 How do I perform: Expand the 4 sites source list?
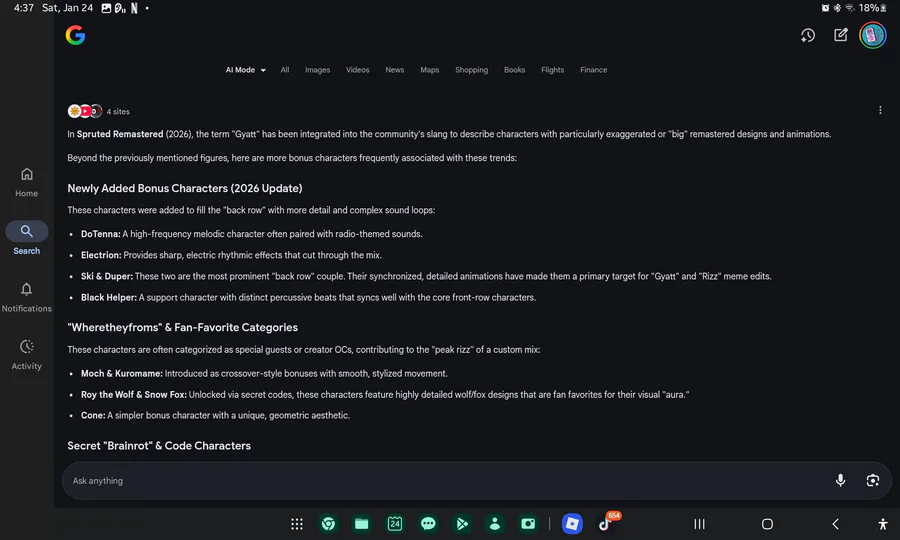[x=99, y=111]
